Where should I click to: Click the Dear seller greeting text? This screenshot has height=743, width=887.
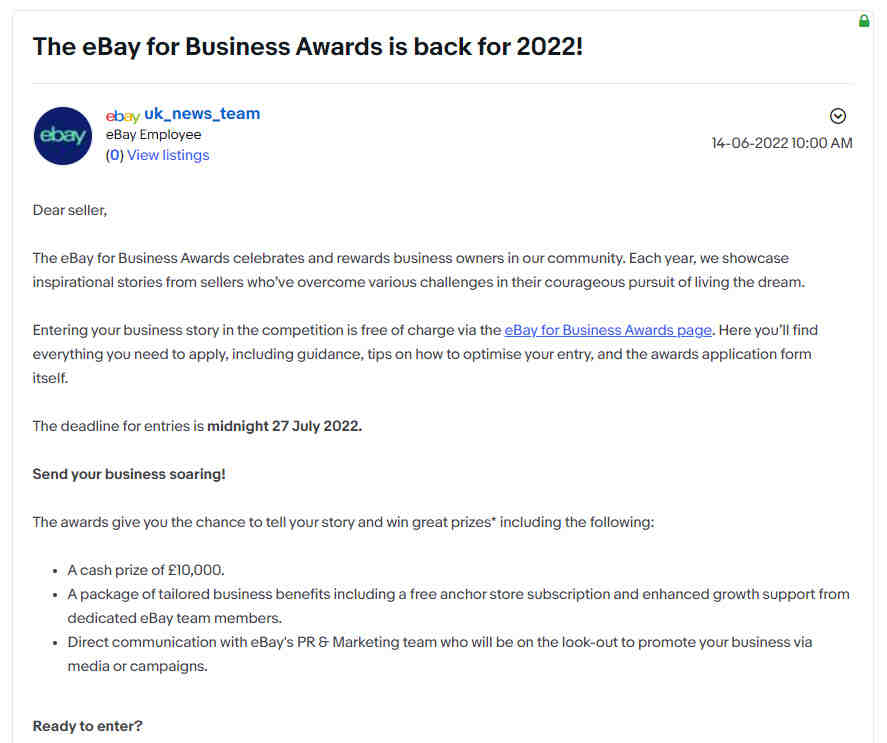(x=70, y=210)
